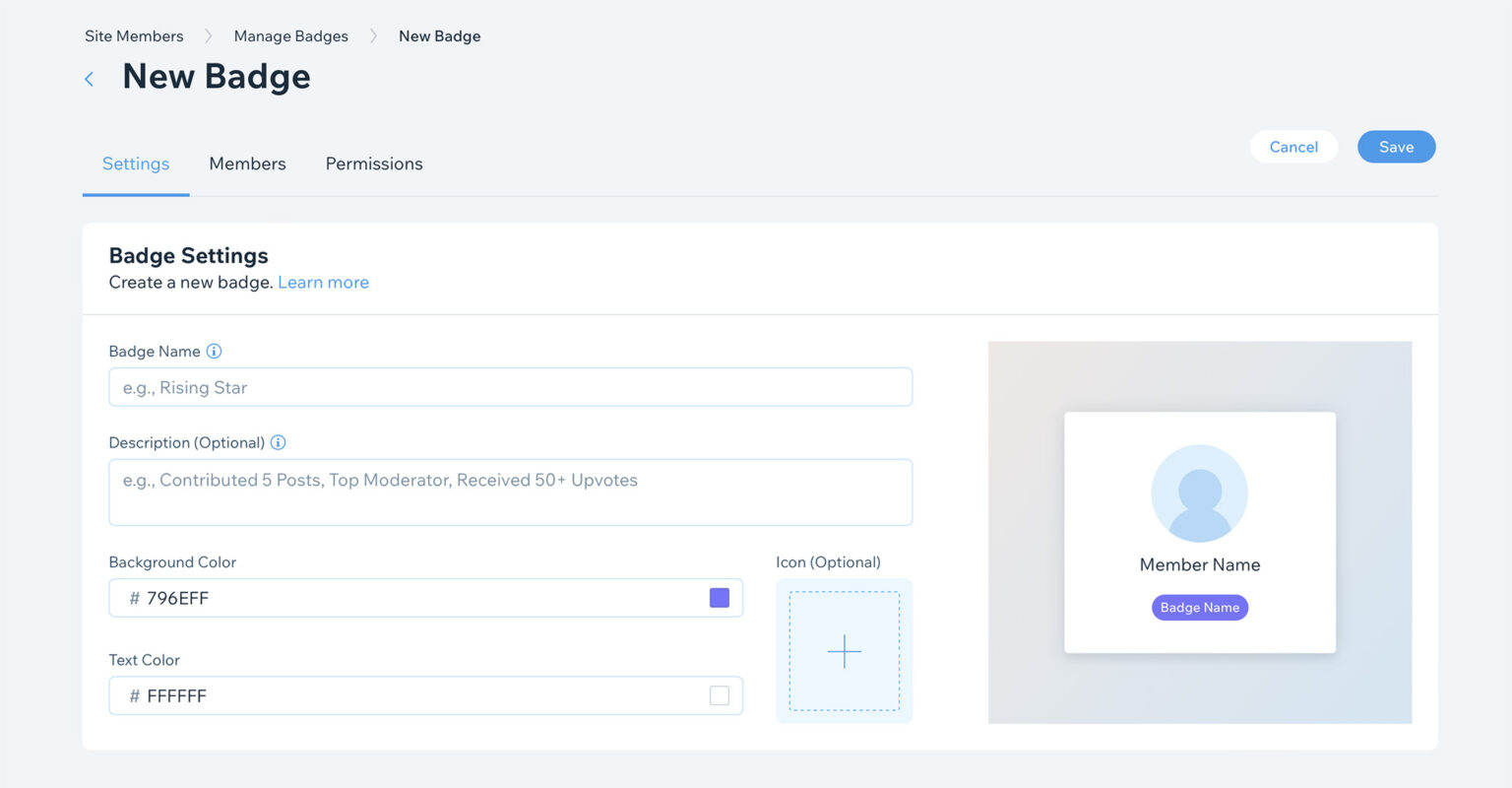Open the Learn more link

tap(323, 282)
